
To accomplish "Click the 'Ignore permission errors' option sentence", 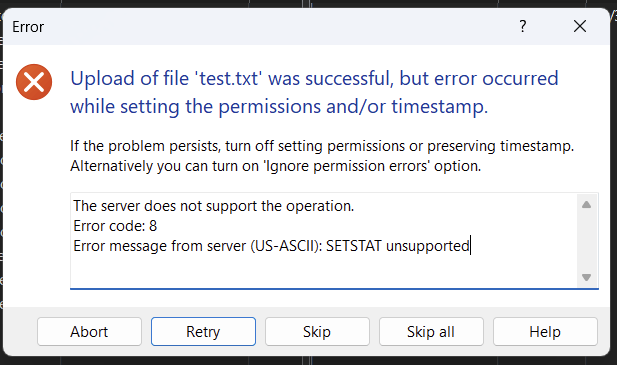I will (275, 166).
